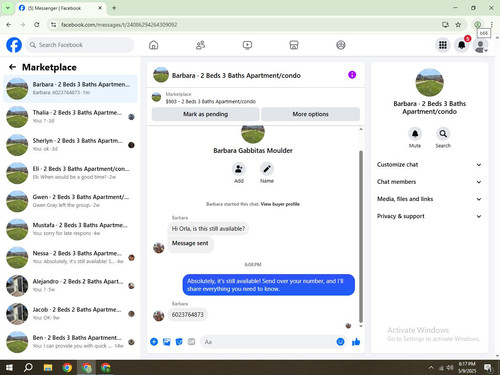Open a new browser tab
Screen dimensions: 500x375
114,8
